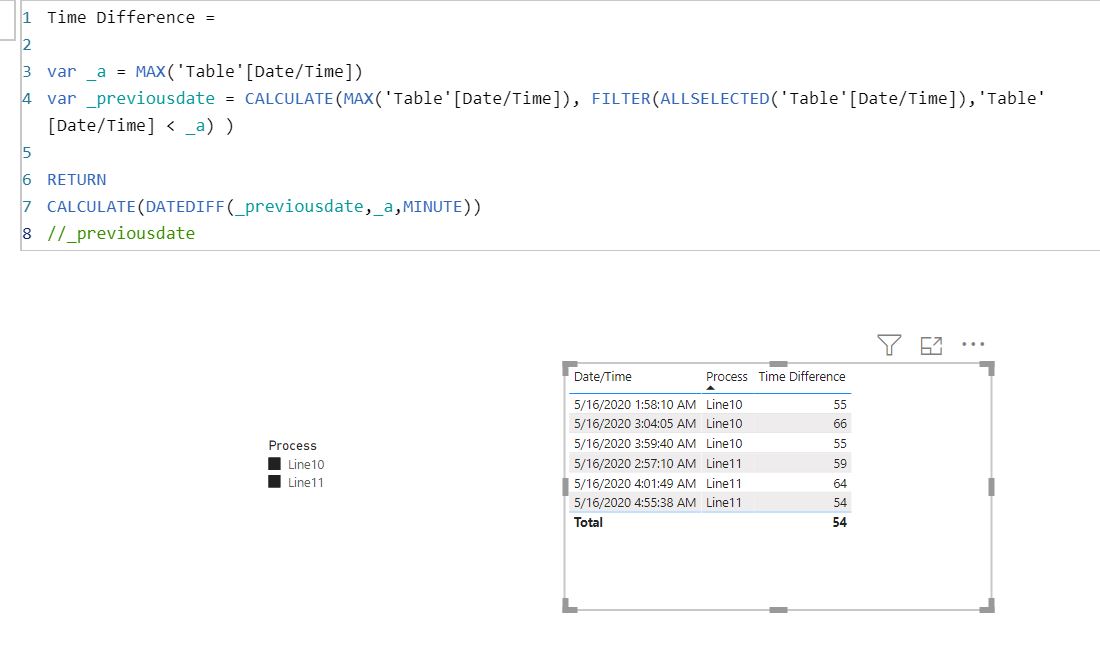Click the bottom-center resize handle of the table visual
This screenshot has height=657, width=1100.
(x=778, y=610)
